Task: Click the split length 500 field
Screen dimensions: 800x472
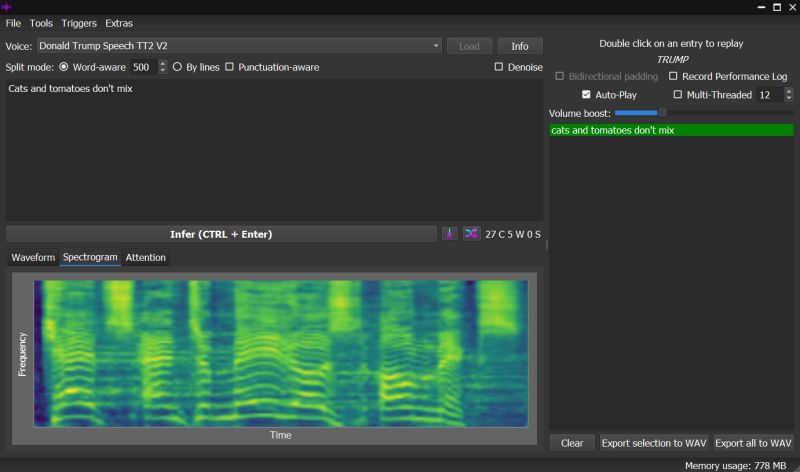Action: (x=143, y=67)
